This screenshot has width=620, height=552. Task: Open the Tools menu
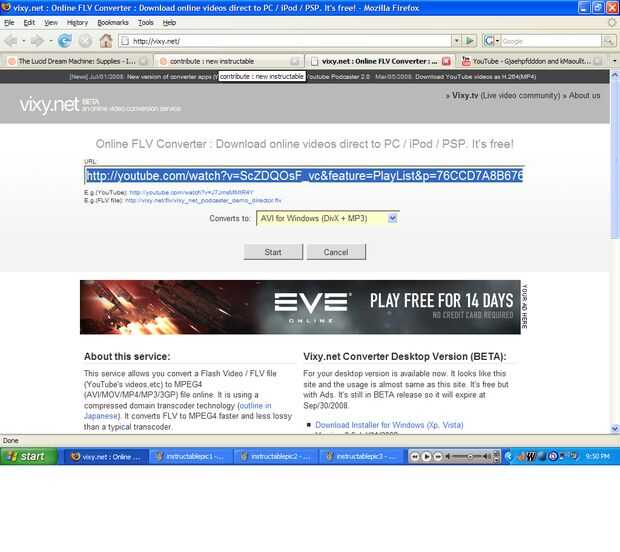[x=146, y=23]
